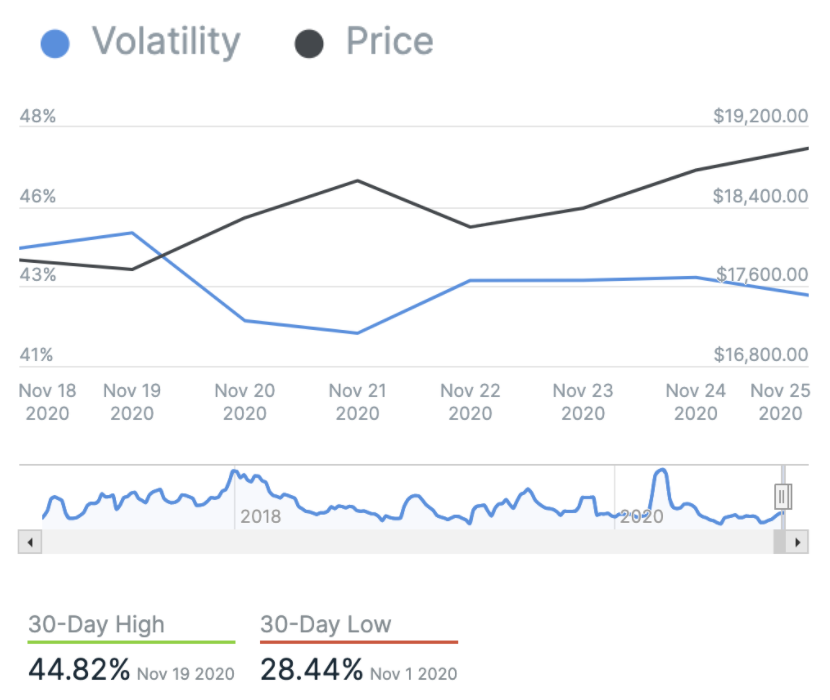This screenshot has width=830, height=700.
Task: Click the Nov 21 2020 axis label
Action: pyautogui.click(x=357, y=401)
